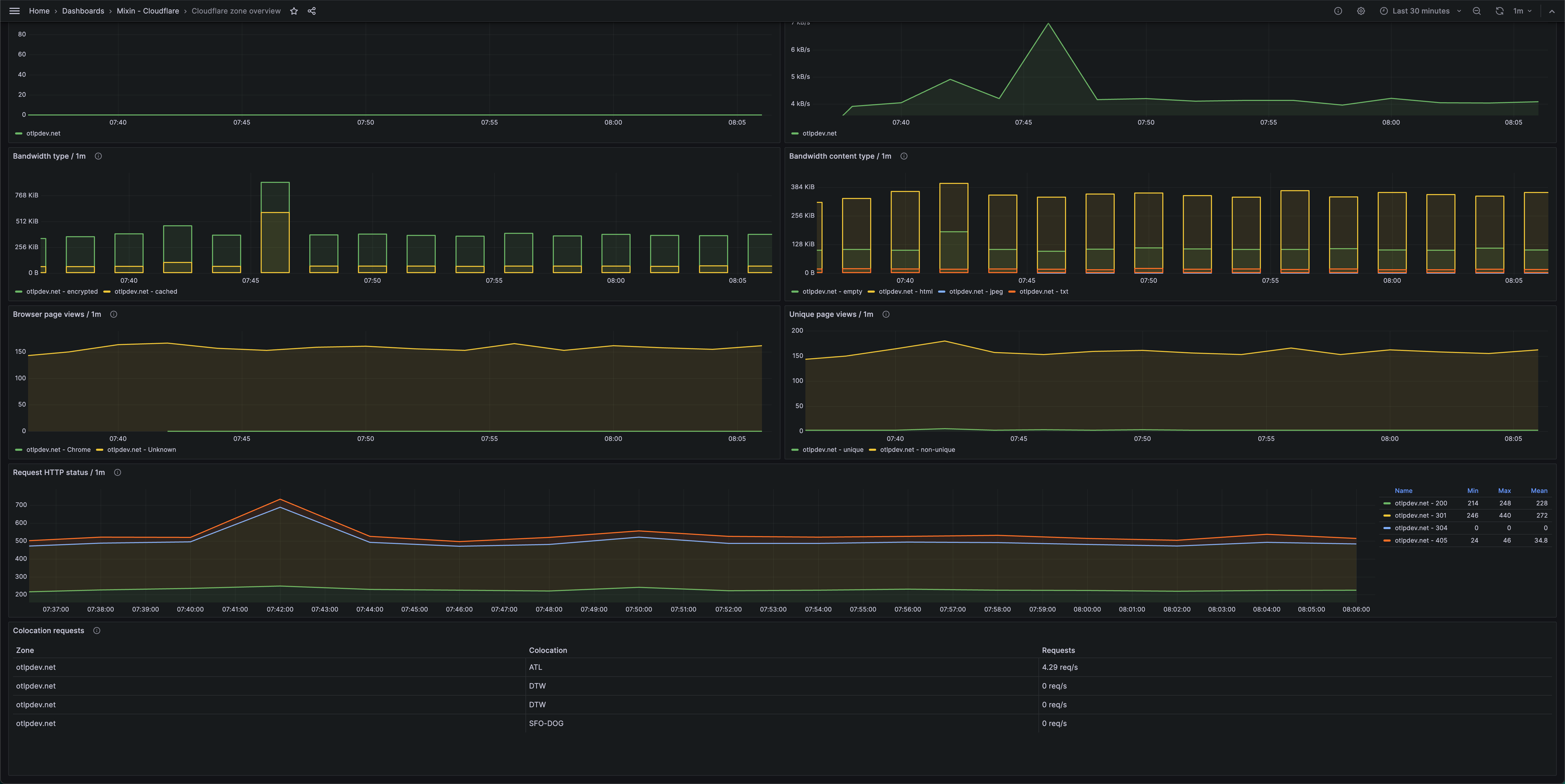The image size is (1565, 784).
Task: Zoom out the time range with magnifier icon
Action: coord(1476,11)
